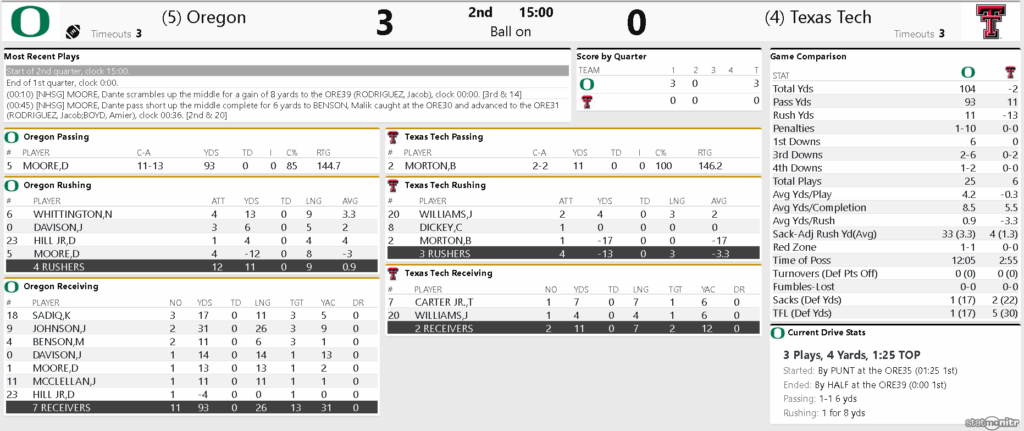
Task: Click Texas Tech's logo in the Score by Quarter table
Action: [x=586, y=101]
